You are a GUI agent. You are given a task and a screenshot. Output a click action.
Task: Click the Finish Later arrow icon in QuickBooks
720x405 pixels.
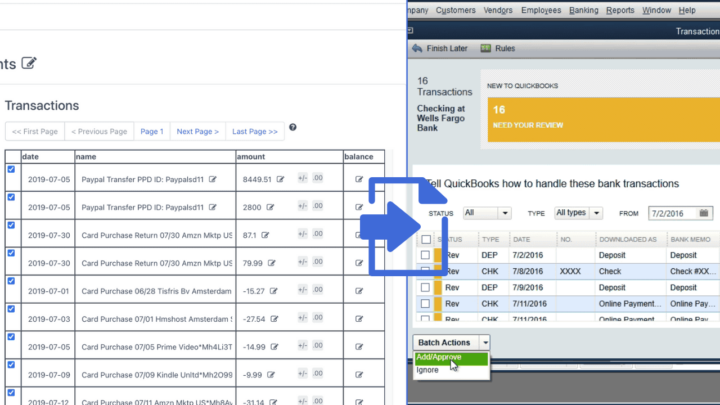click(x=417, y=48)
